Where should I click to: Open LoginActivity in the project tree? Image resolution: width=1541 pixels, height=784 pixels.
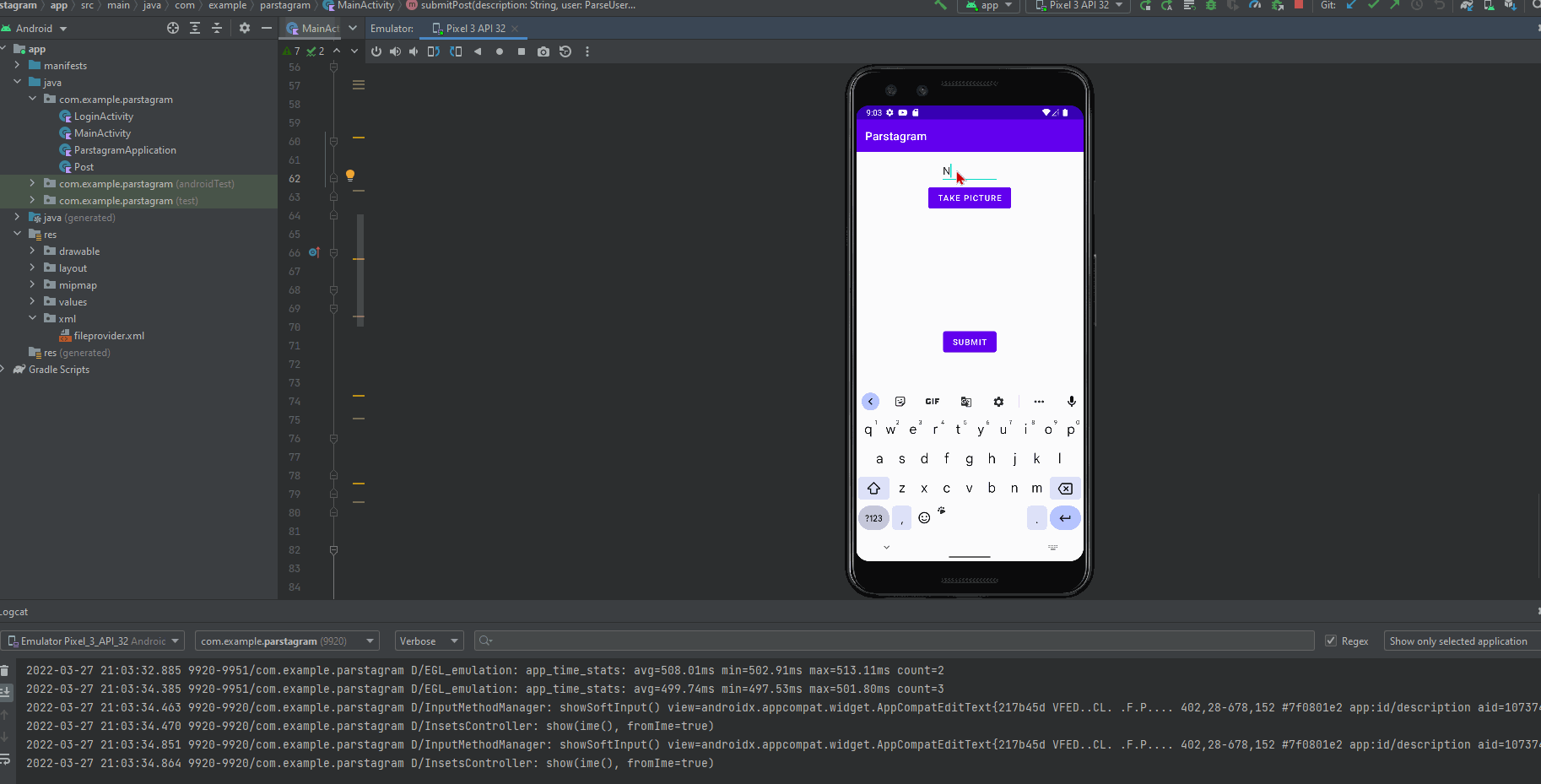[103, 116]
